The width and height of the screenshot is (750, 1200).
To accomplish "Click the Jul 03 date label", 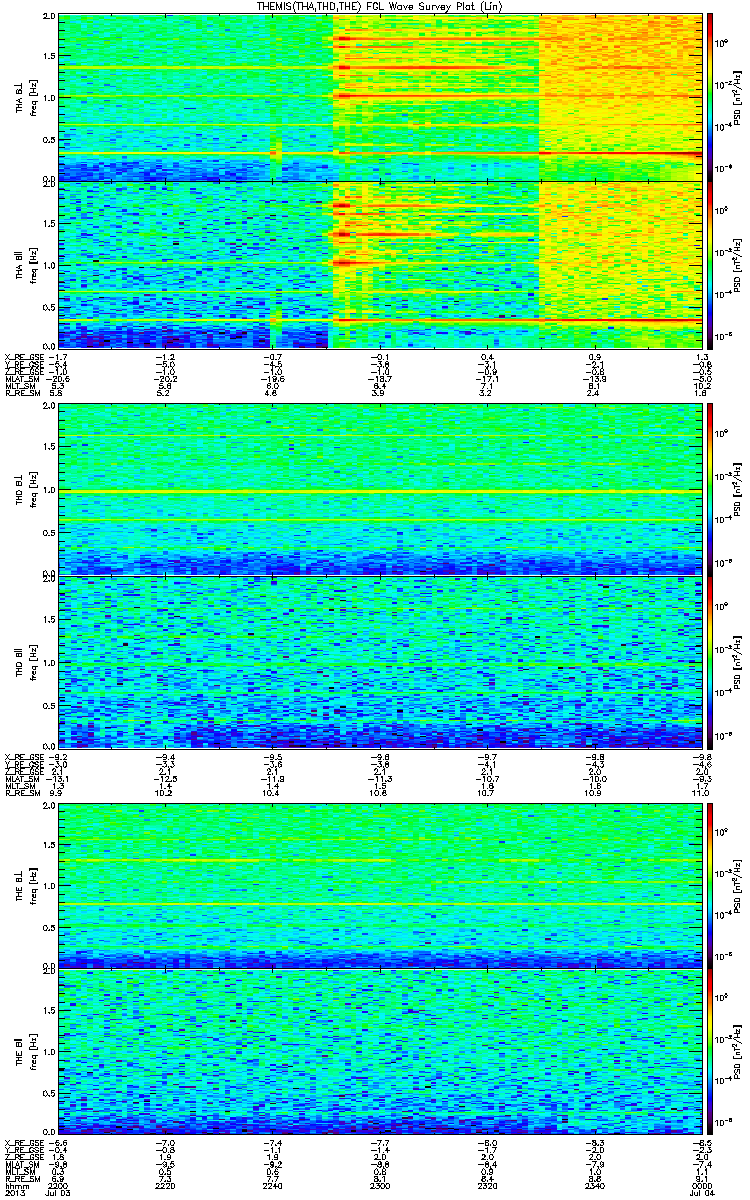I will tap(60, 1193).
